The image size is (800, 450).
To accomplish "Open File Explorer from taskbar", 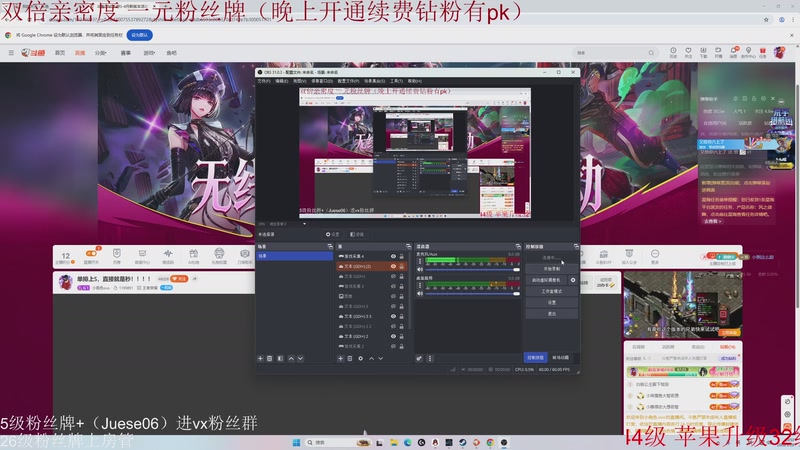I will pyautogui.click(x=393, y=442).
